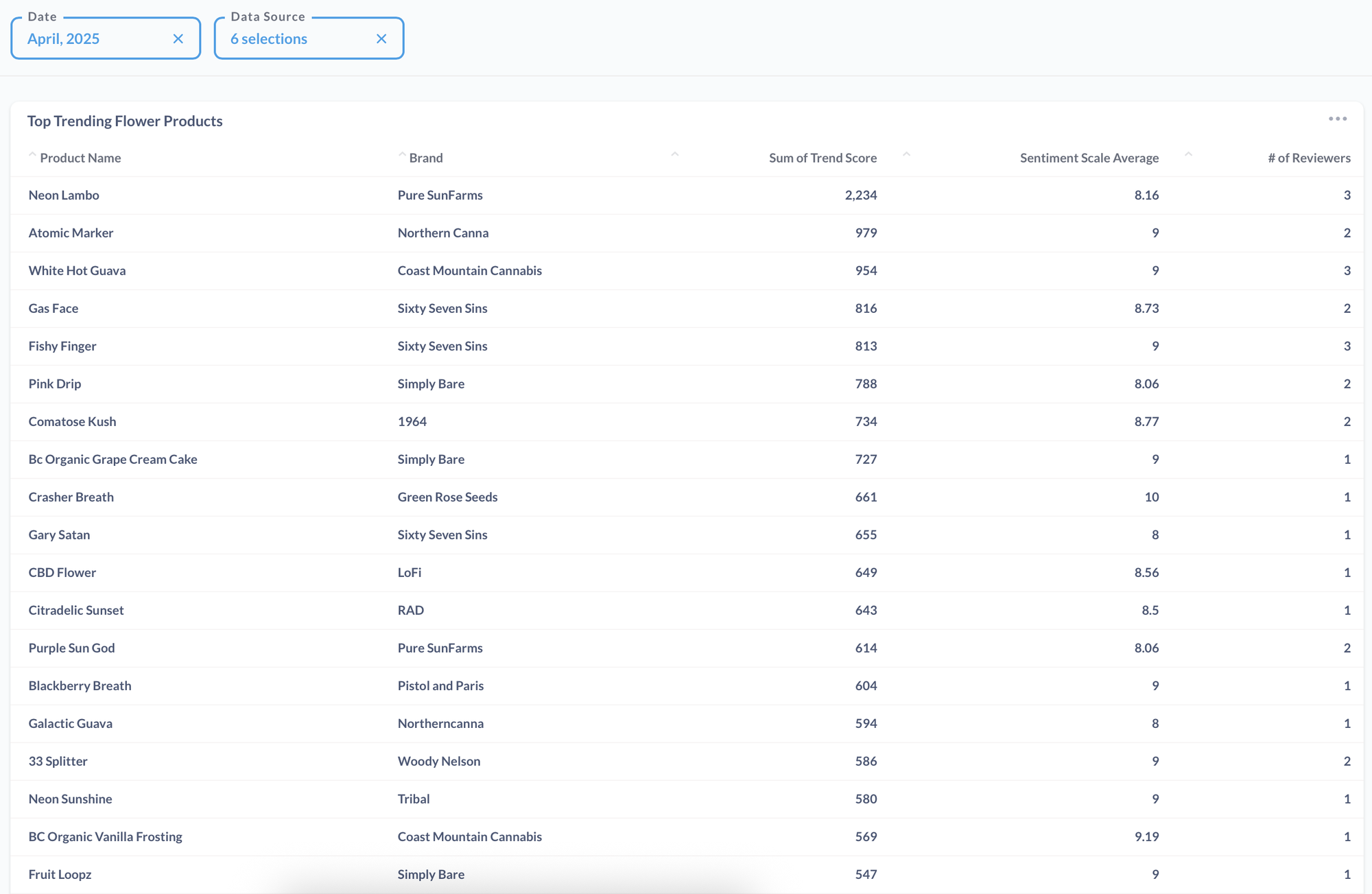Click Coast Mountain Cannabis in White Hot Guava row
This screenshot has width=1372, height=894.
(x=469, y=270)
